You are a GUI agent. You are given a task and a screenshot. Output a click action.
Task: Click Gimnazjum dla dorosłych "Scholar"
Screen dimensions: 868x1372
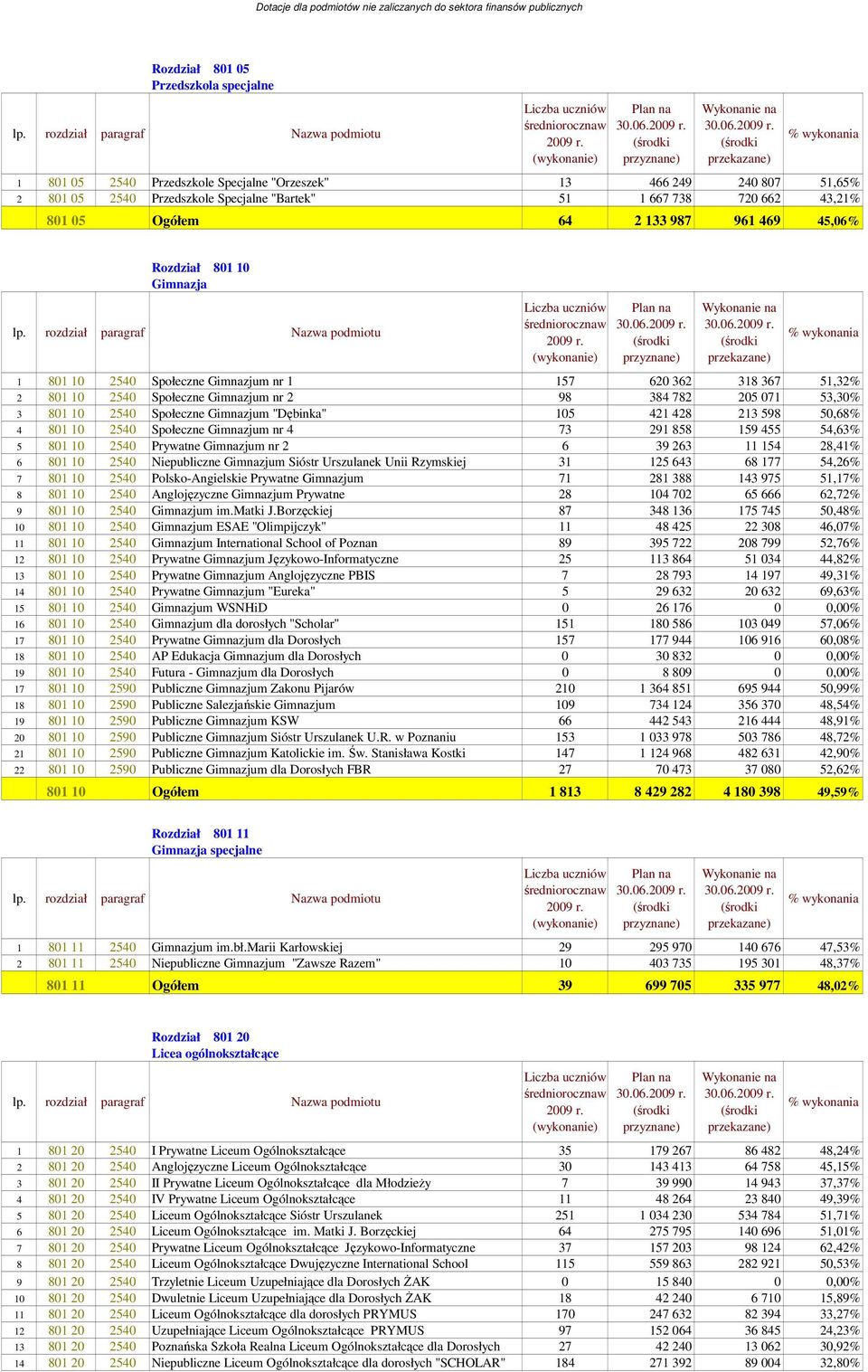click(246, 626)
